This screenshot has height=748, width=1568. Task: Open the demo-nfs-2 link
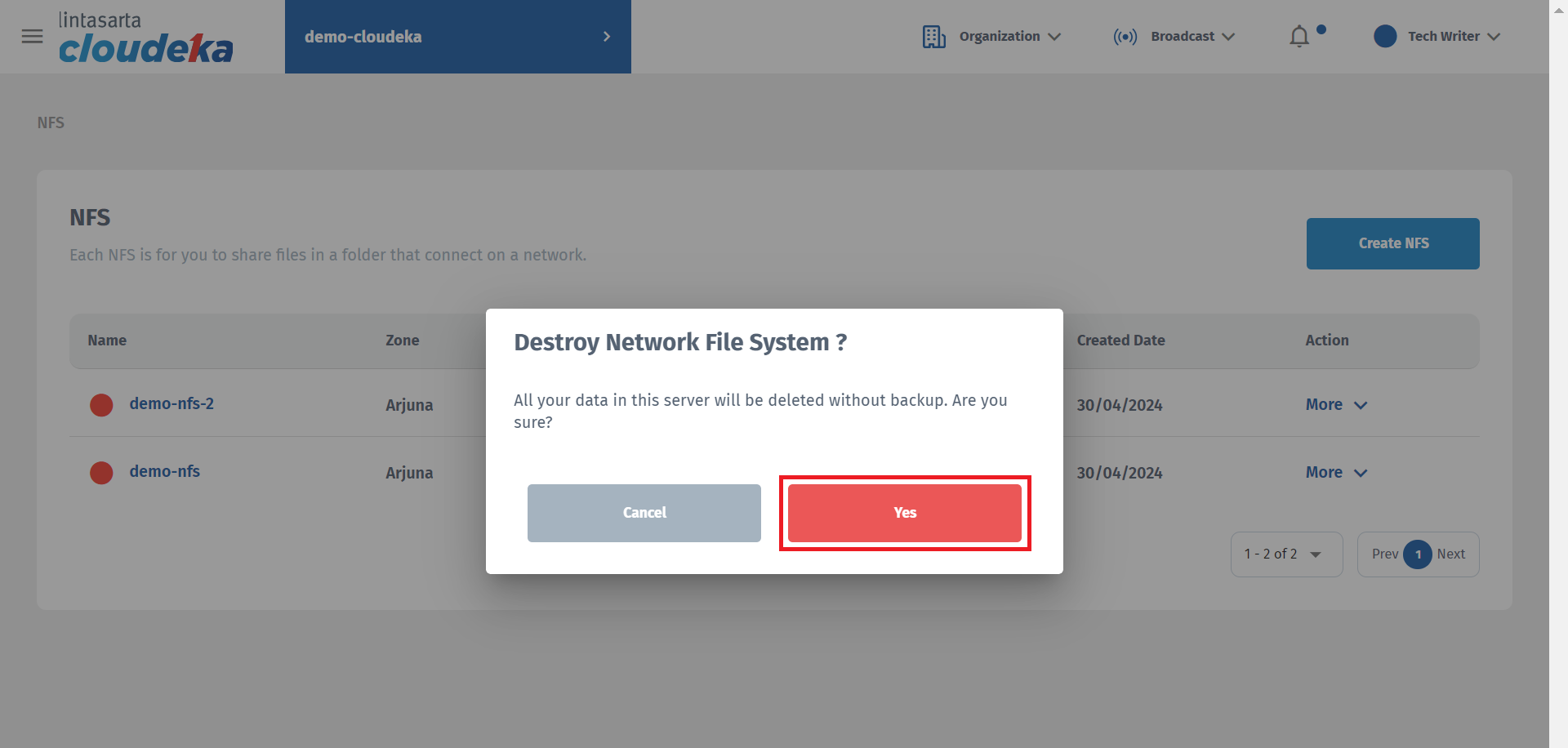tap(171, 404)
